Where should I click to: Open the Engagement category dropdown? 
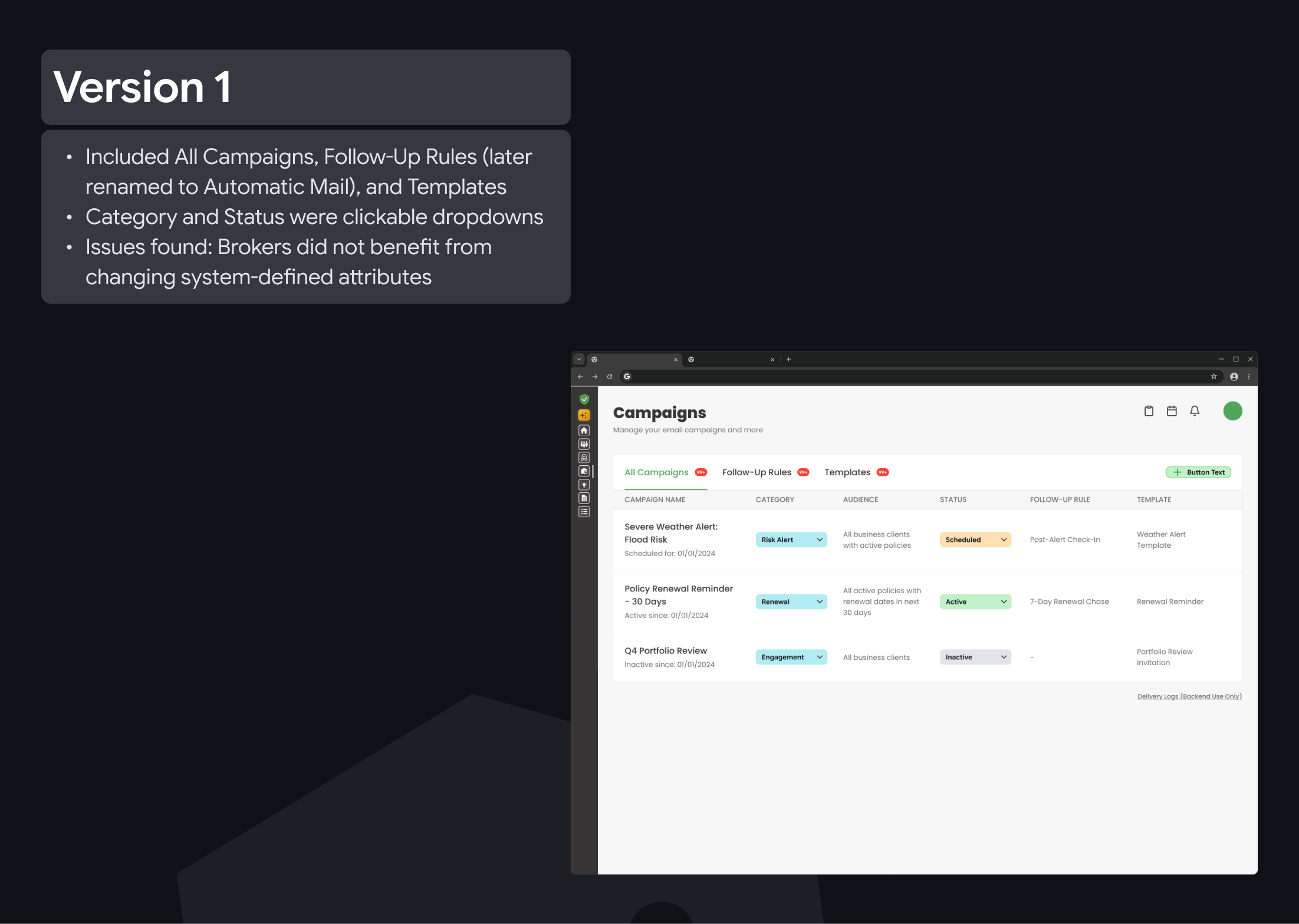coord(791,657)
